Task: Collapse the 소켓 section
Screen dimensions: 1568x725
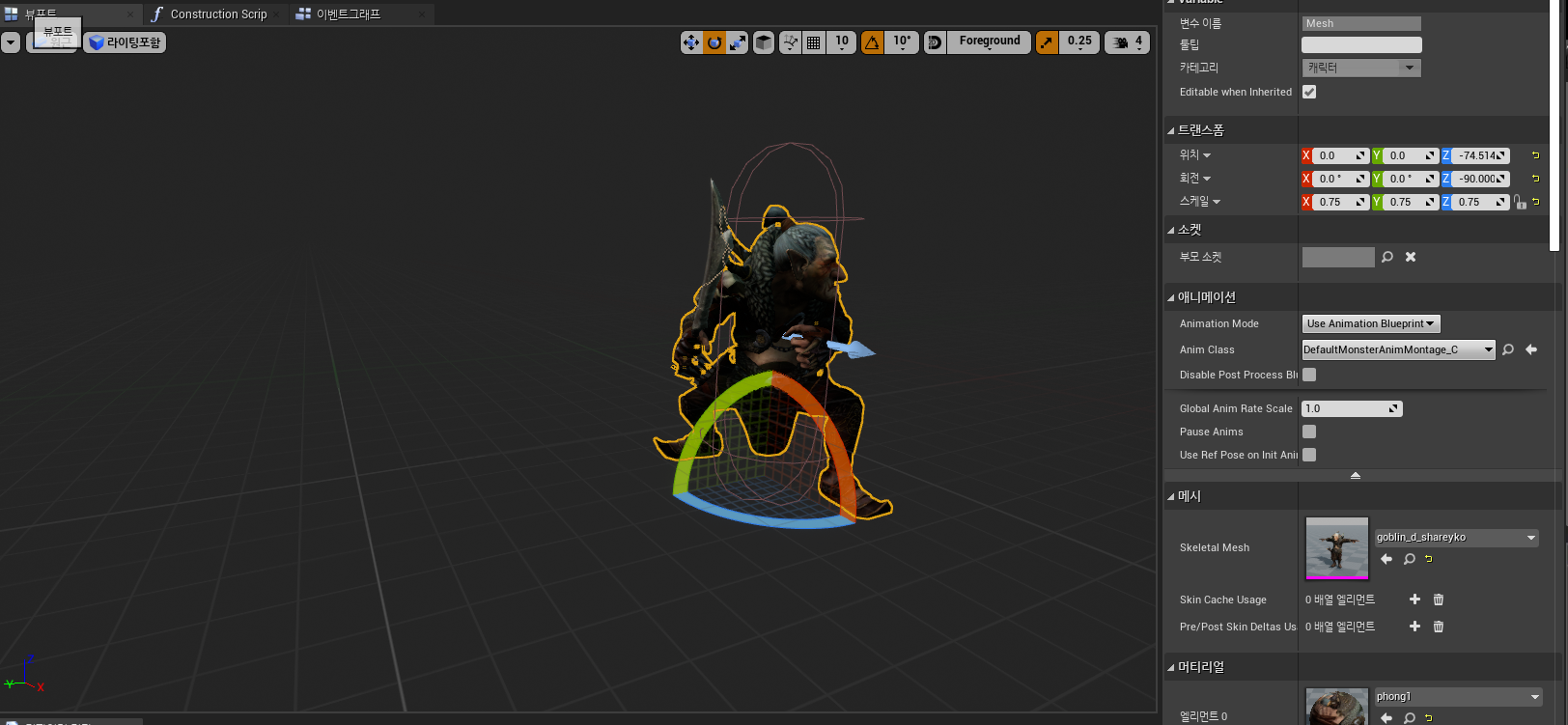Action: click(x=1171, y=230)
